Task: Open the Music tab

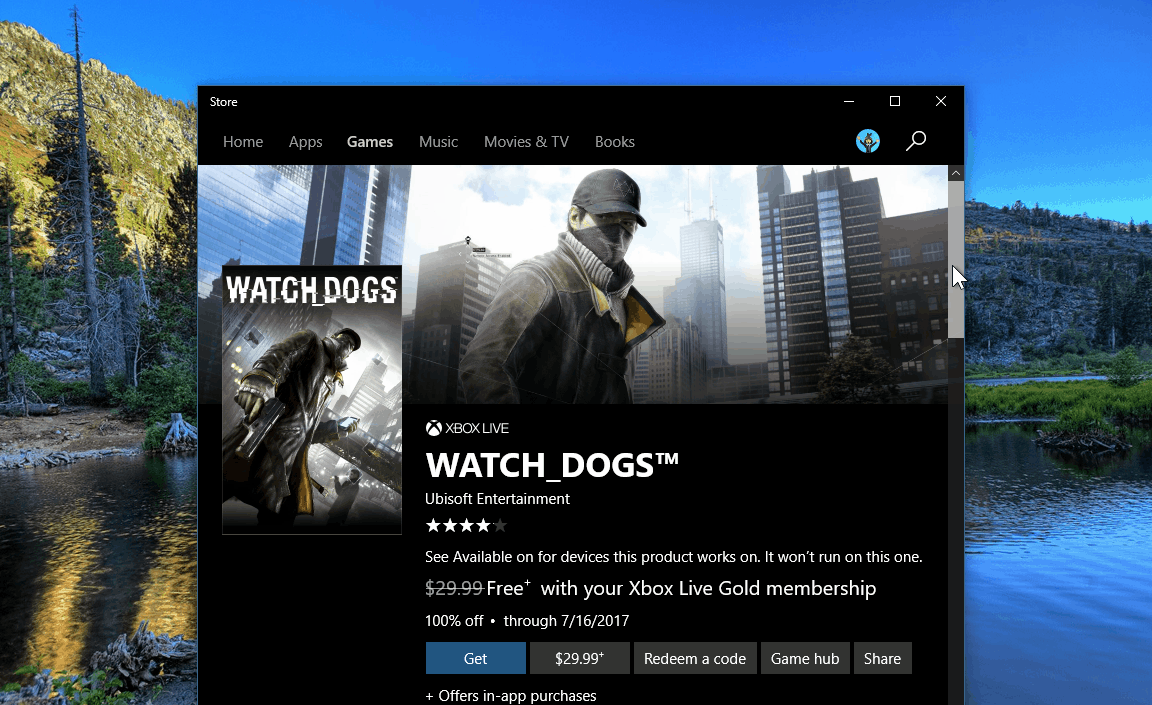Action: click(438, 142)
